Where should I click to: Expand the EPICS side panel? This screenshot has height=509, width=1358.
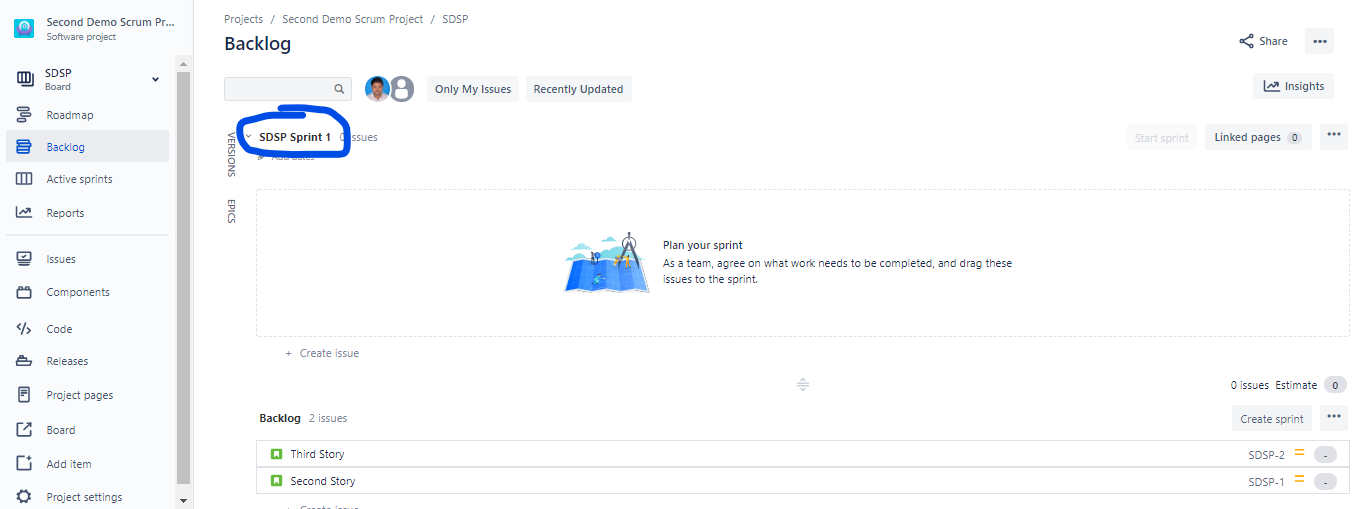(x=231, y=211)
